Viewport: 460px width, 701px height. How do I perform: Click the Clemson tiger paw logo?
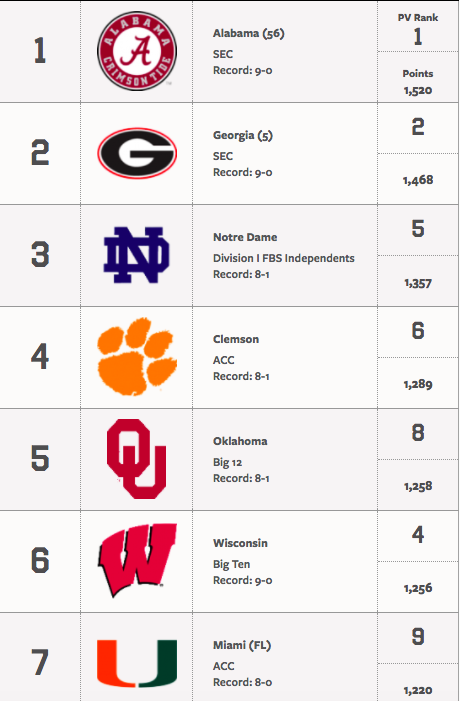137,357
